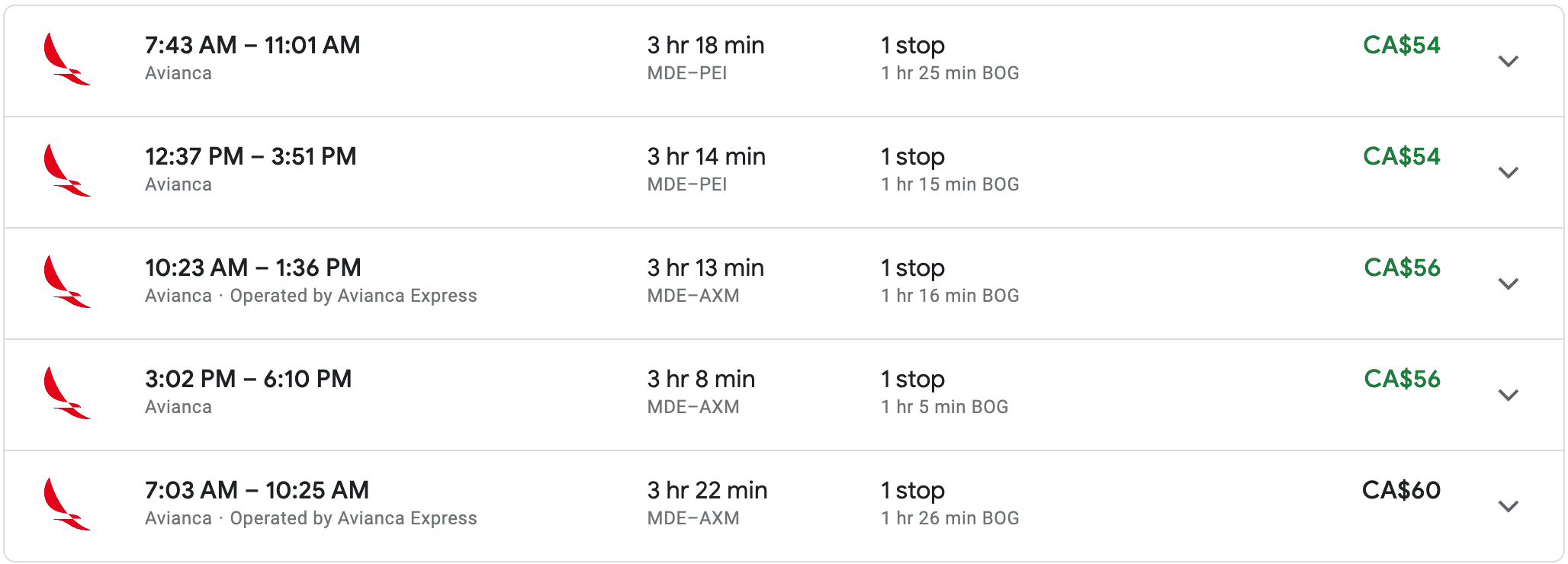Click Avianca logo on 12:37 PM flight
The image size is (1568, 564).
[67, 171]
